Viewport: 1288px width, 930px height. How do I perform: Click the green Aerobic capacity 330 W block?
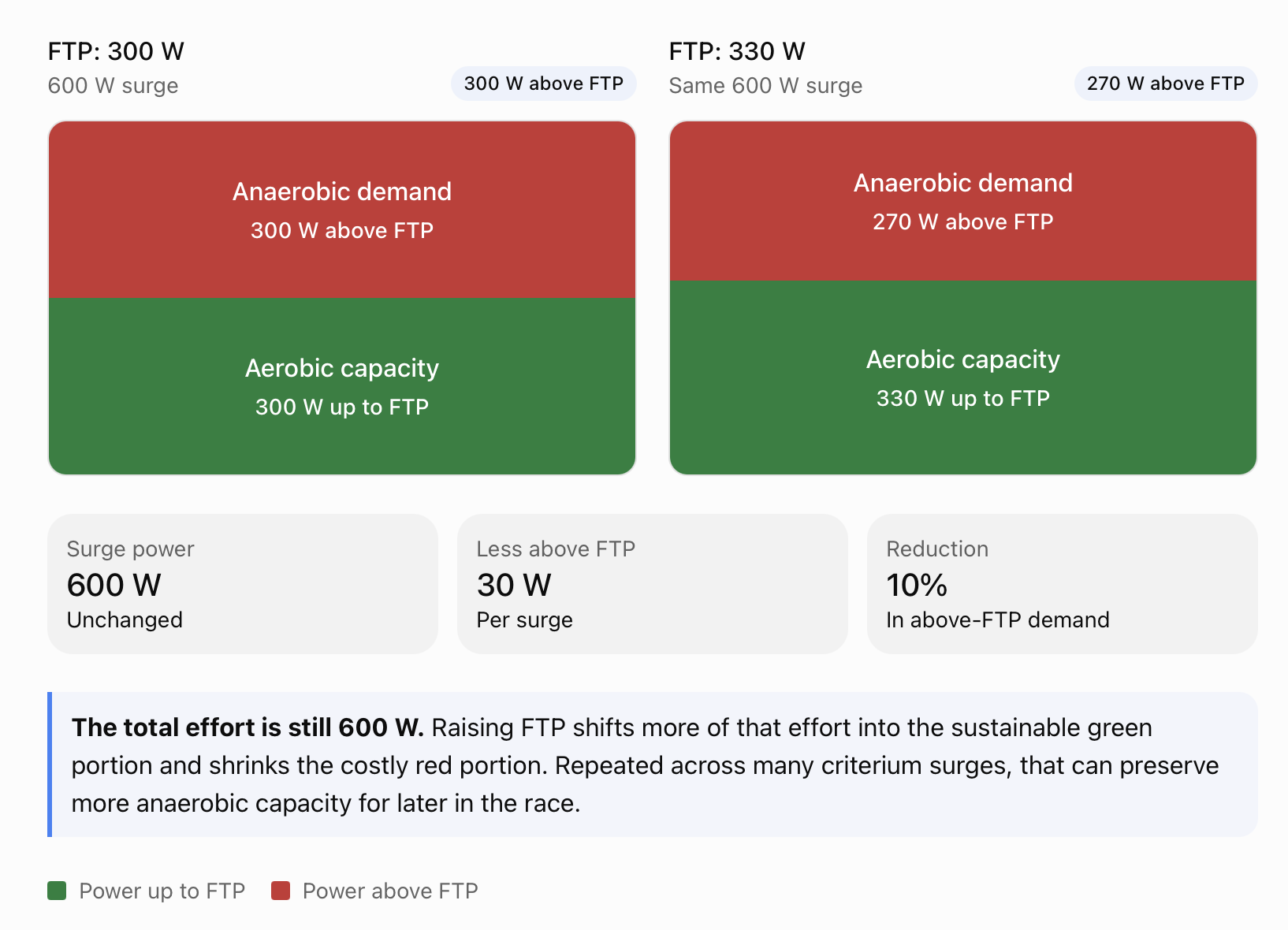963,378
